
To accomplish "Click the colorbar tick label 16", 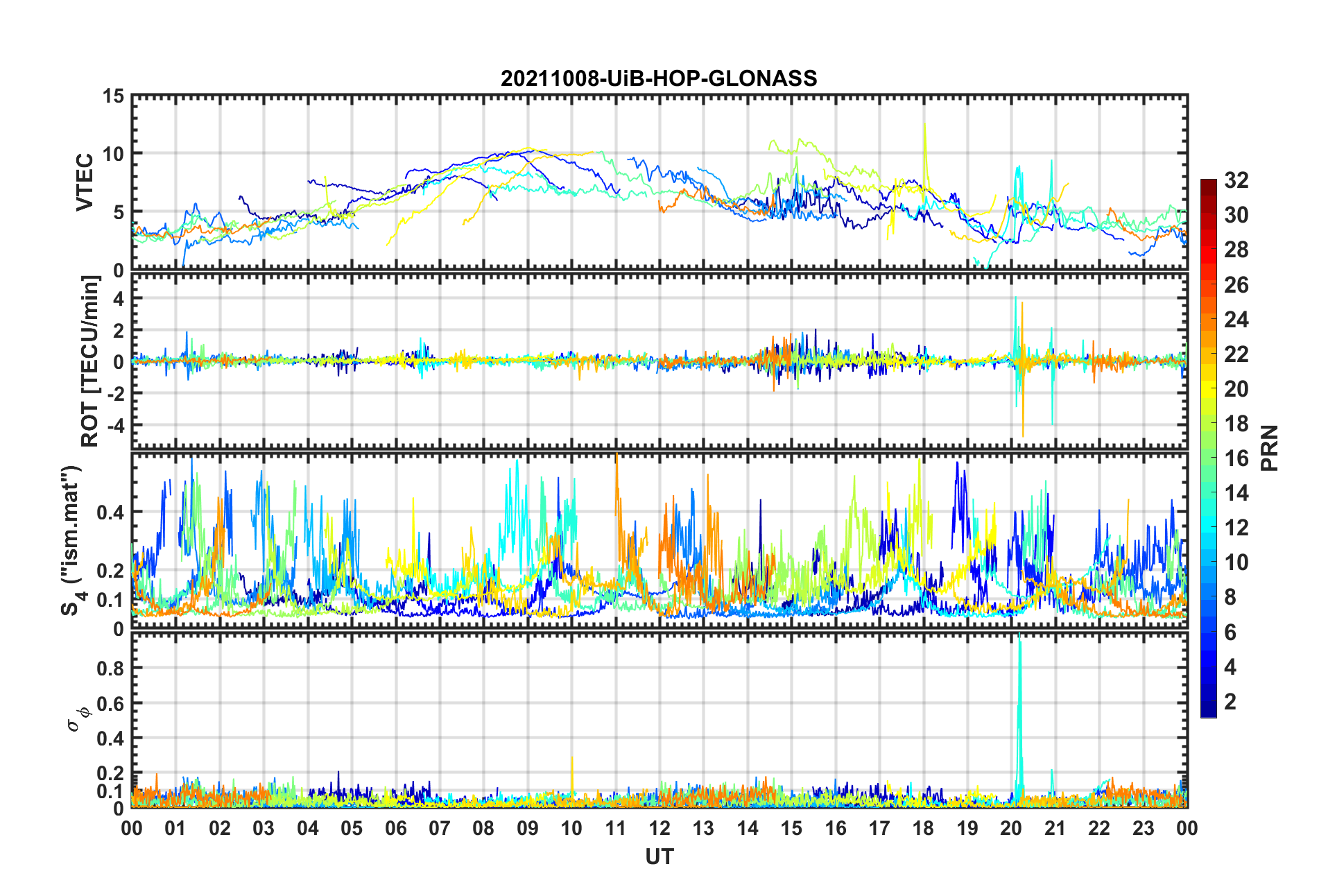I will tap(1236, 458).
